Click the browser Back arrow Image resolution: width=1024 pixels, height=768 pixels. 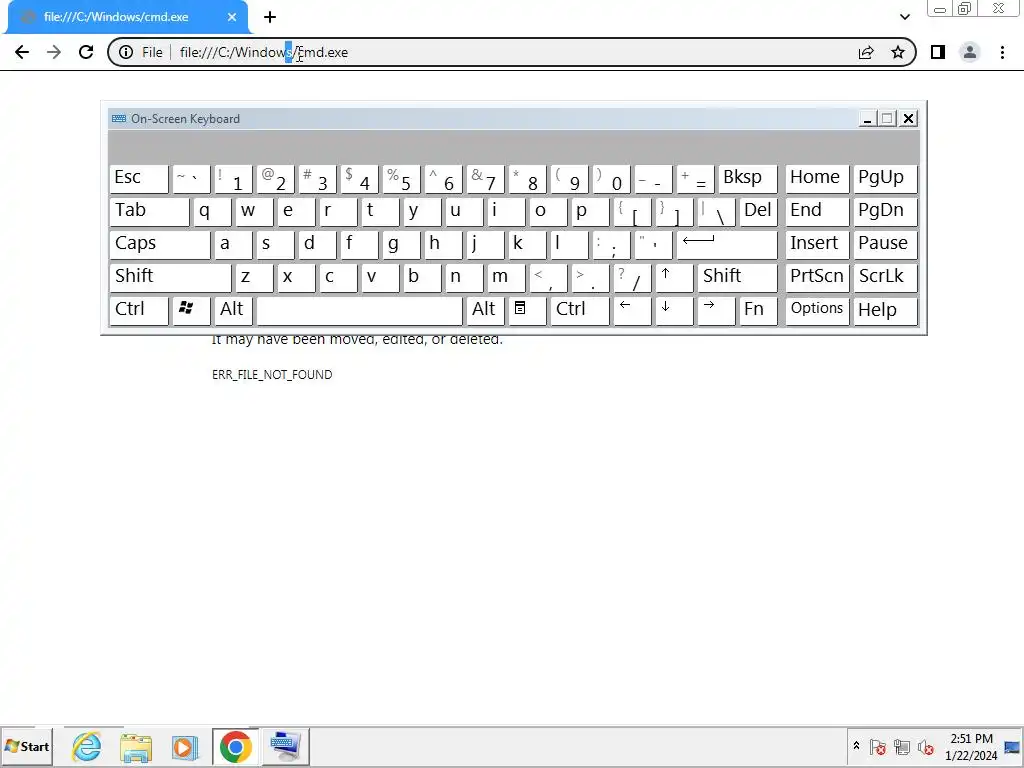tap(22, 52)
